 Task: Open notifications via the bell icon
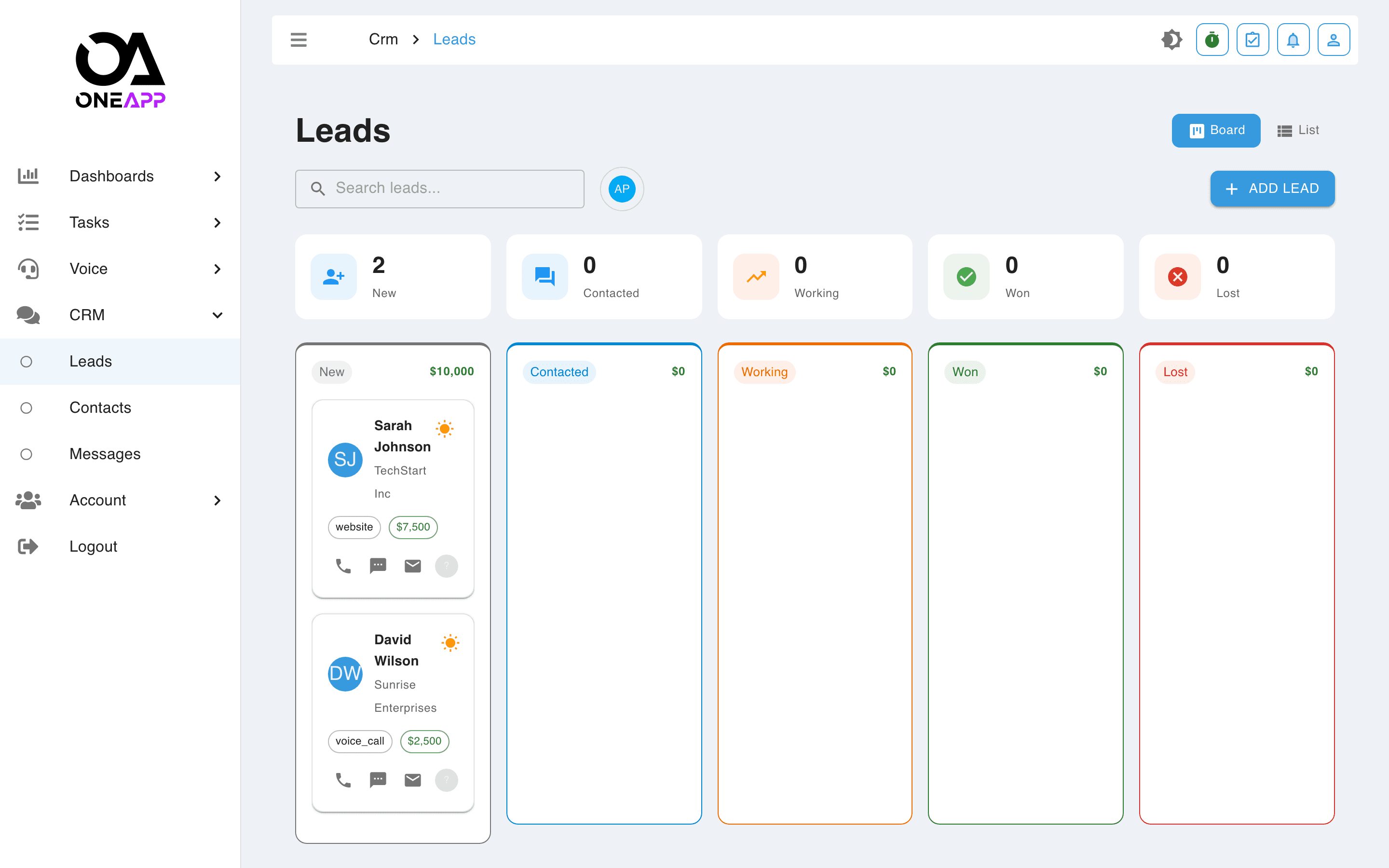(1293, 39)
